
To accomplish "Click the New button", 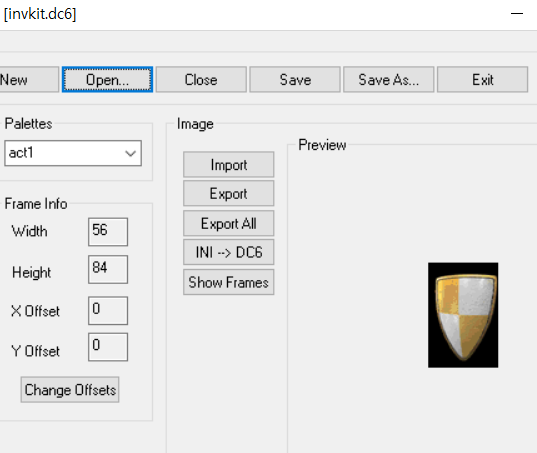I will point(29,79).
